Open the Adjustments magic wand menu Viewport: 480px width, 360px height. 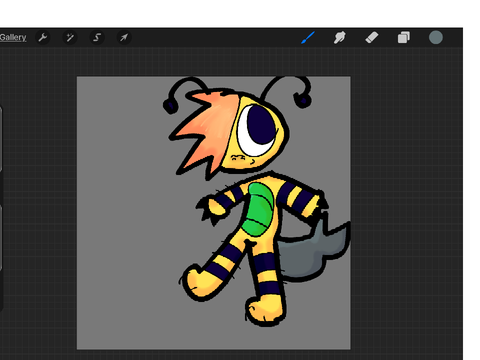tap(70, 37)
